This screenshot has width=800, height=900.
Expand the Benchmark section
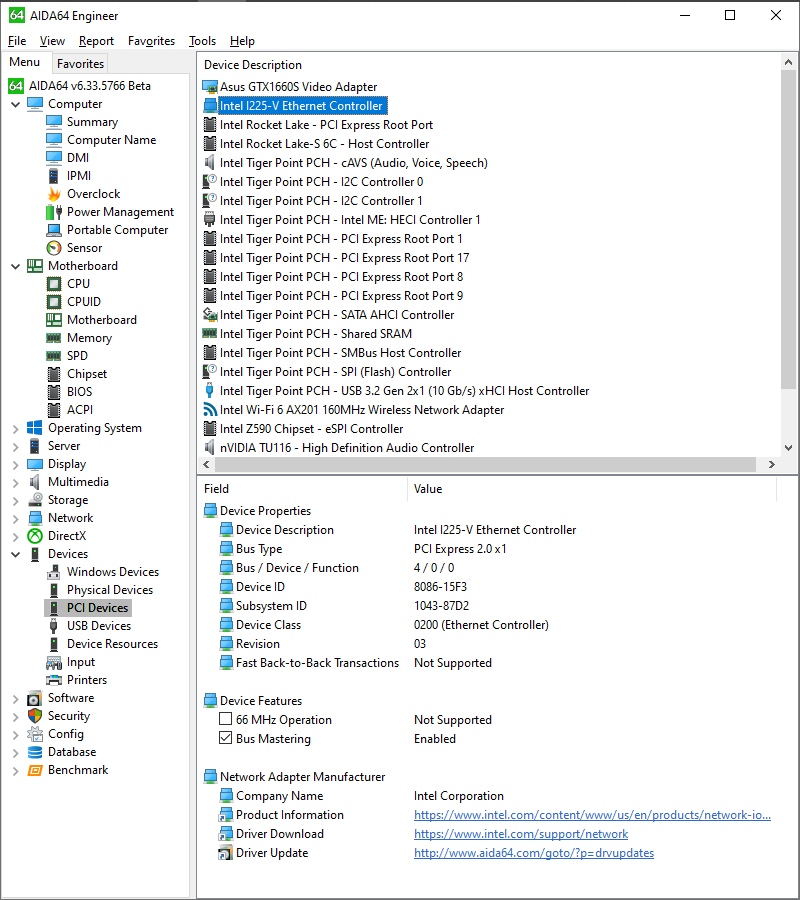pos(17,769)
